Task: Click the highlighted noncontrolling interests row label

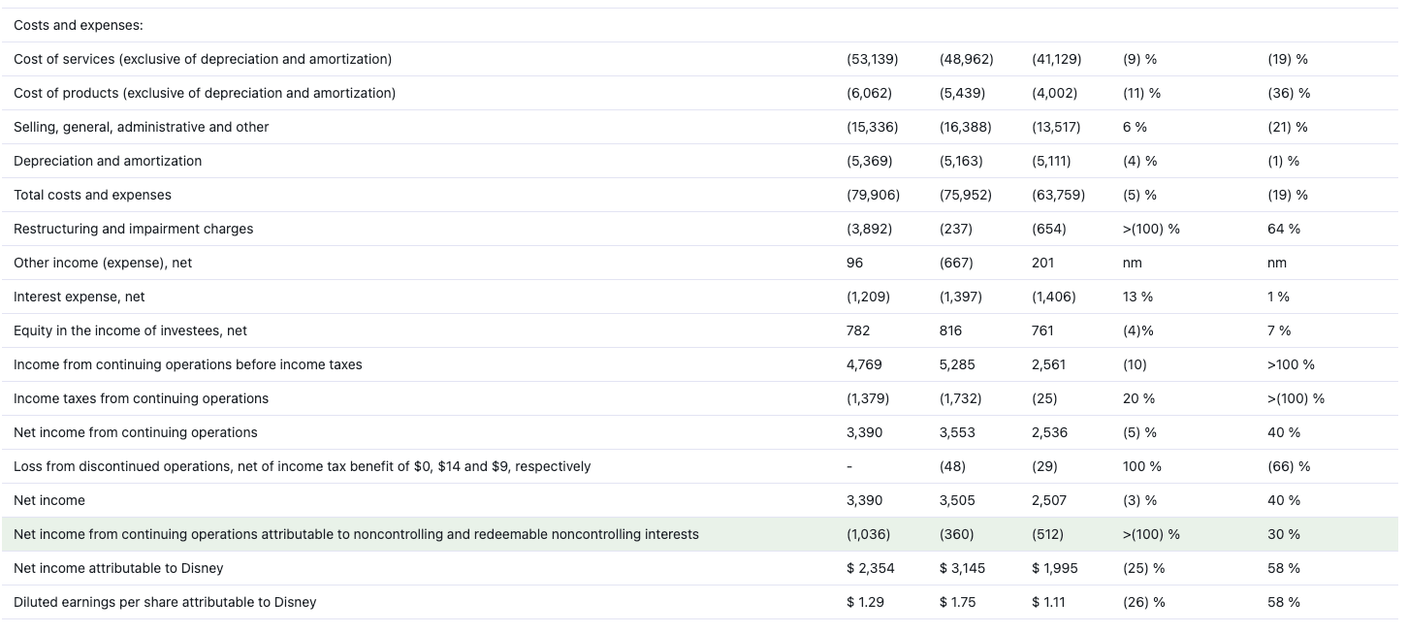Action: click(356, 535)
